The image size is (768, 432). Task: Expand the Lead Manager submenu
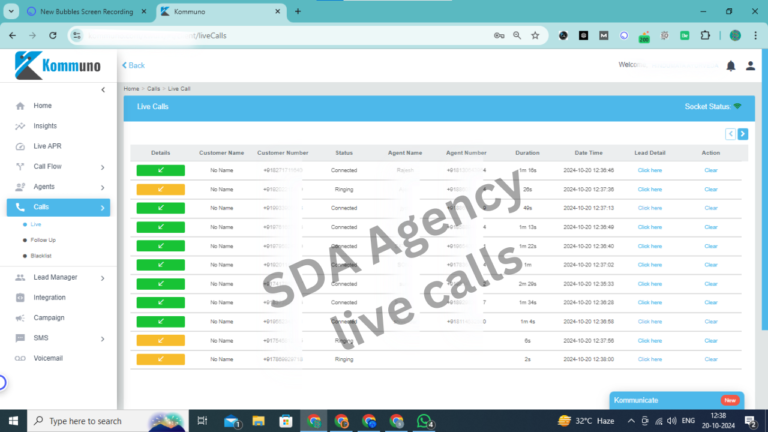click(x=102, y=277)
